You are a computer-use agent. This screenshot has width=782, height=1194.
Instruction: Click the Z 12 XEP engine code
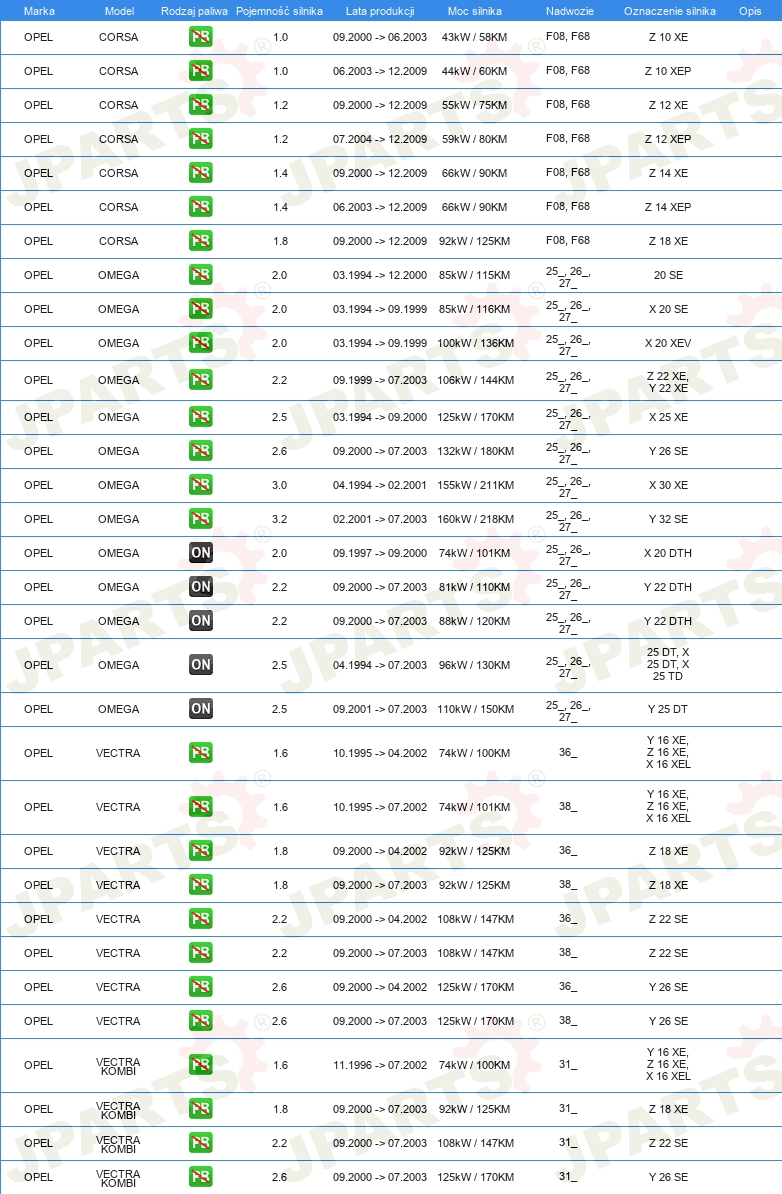coord(669,139)
